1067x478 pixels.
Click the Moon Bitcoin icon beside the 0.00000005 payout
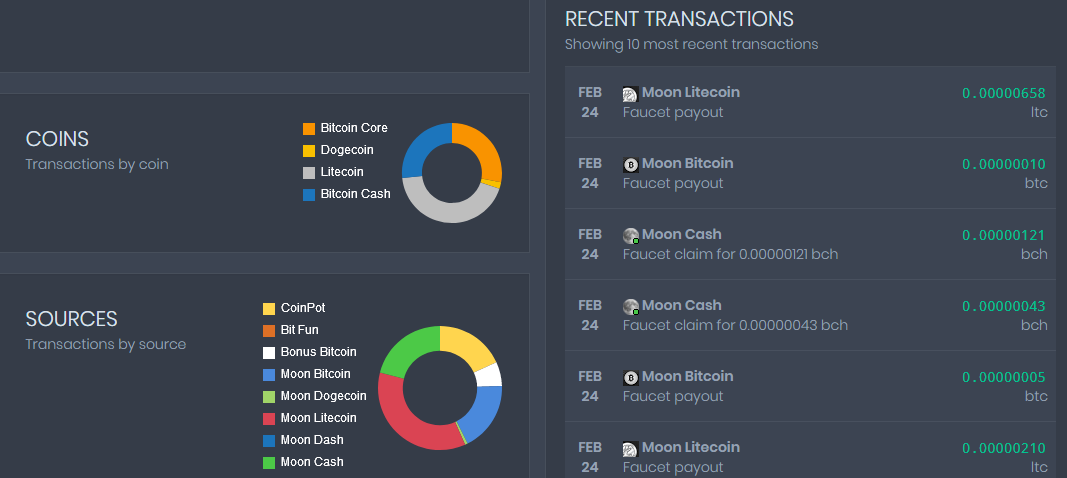[631, 378]
